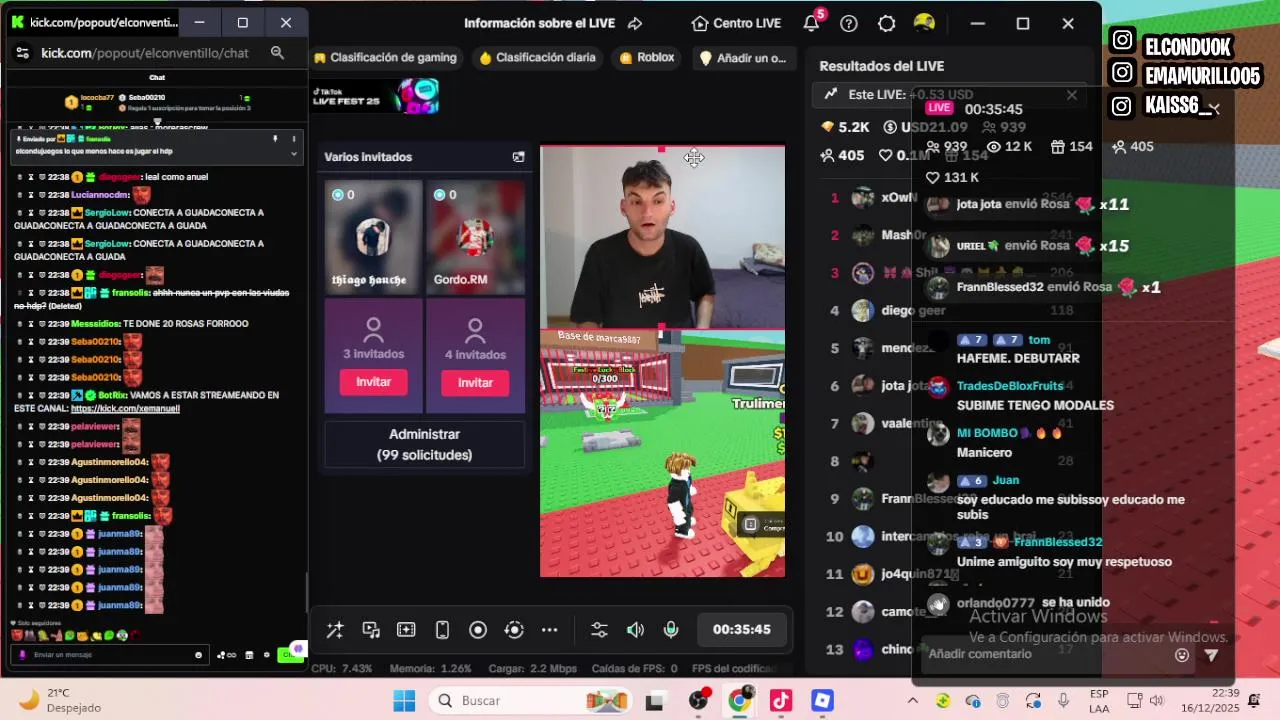This screenshot has height=720, width=1280.
Task: Open the audio mixer sliders icon
Action: pyautogui.click(x=599, y=630)
